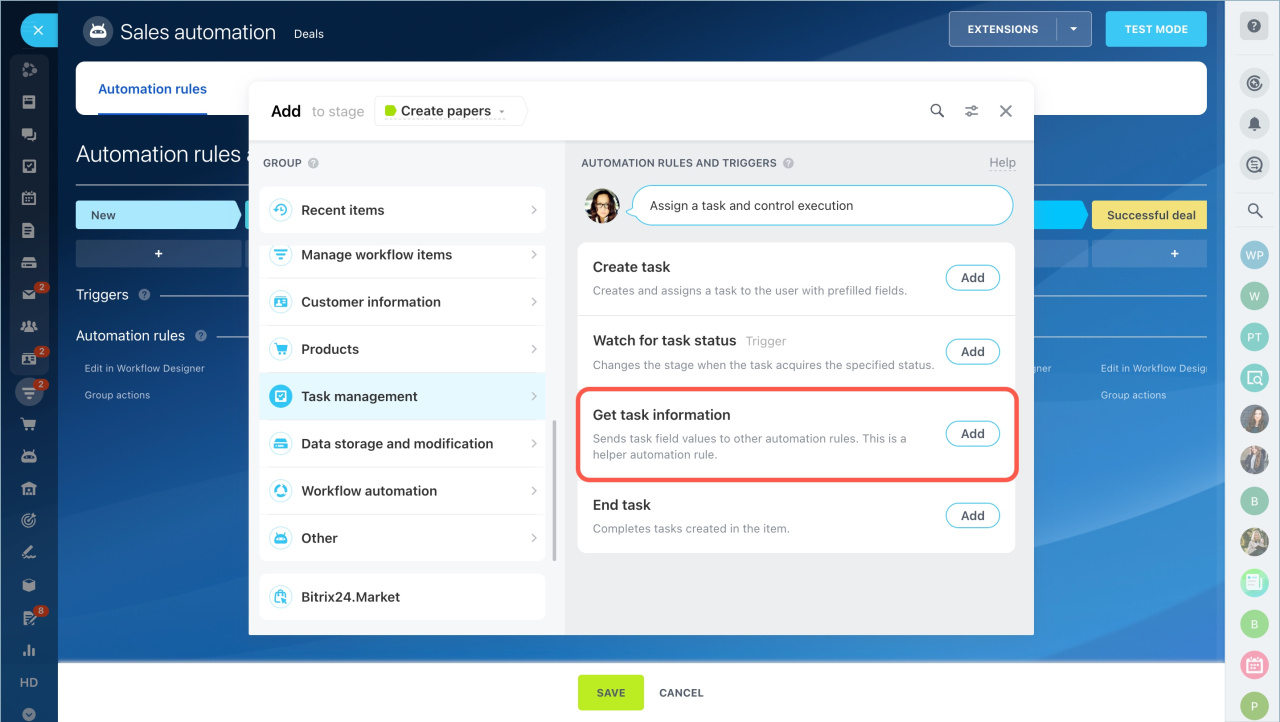Click the Help link in rules panel
The width and height of the screenshot is (1280, 722).
(x=1002, y=163)
